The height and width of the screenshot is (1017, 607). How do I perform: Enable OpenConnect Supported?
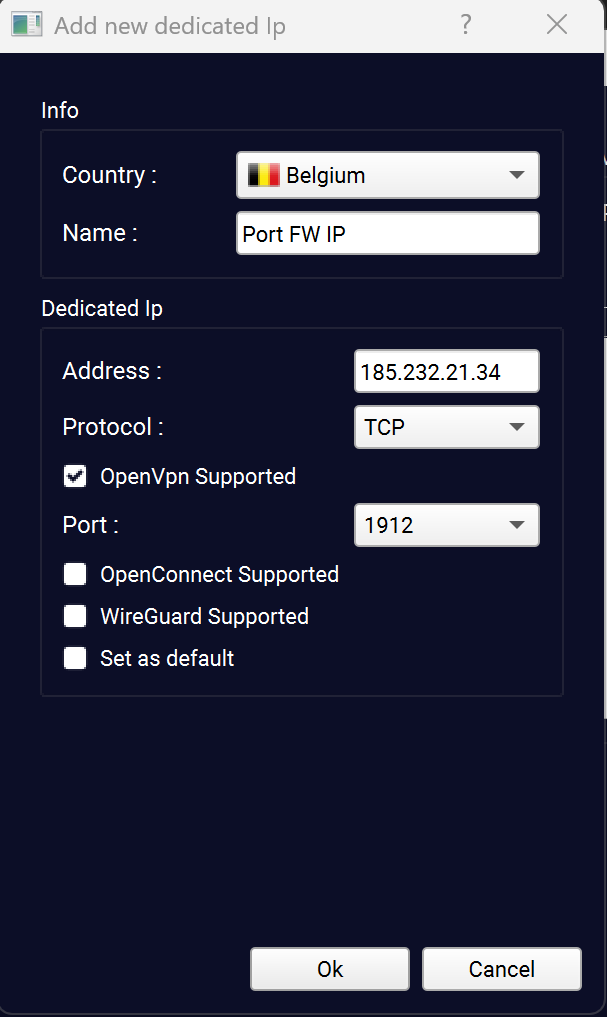tap(75, 574)
